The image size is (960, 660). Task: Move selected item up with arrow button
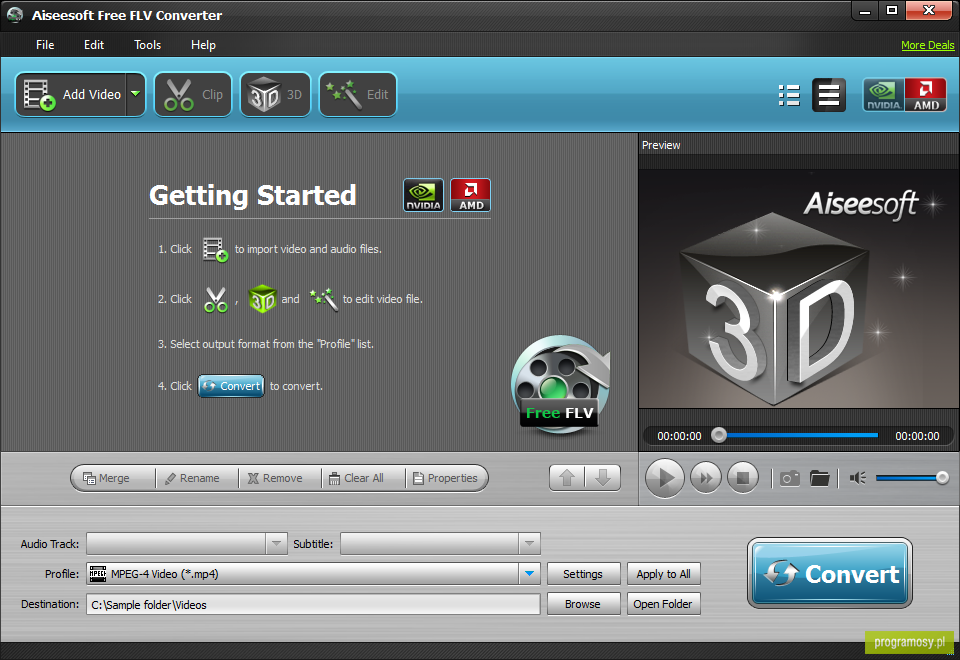tap(567, 478)
